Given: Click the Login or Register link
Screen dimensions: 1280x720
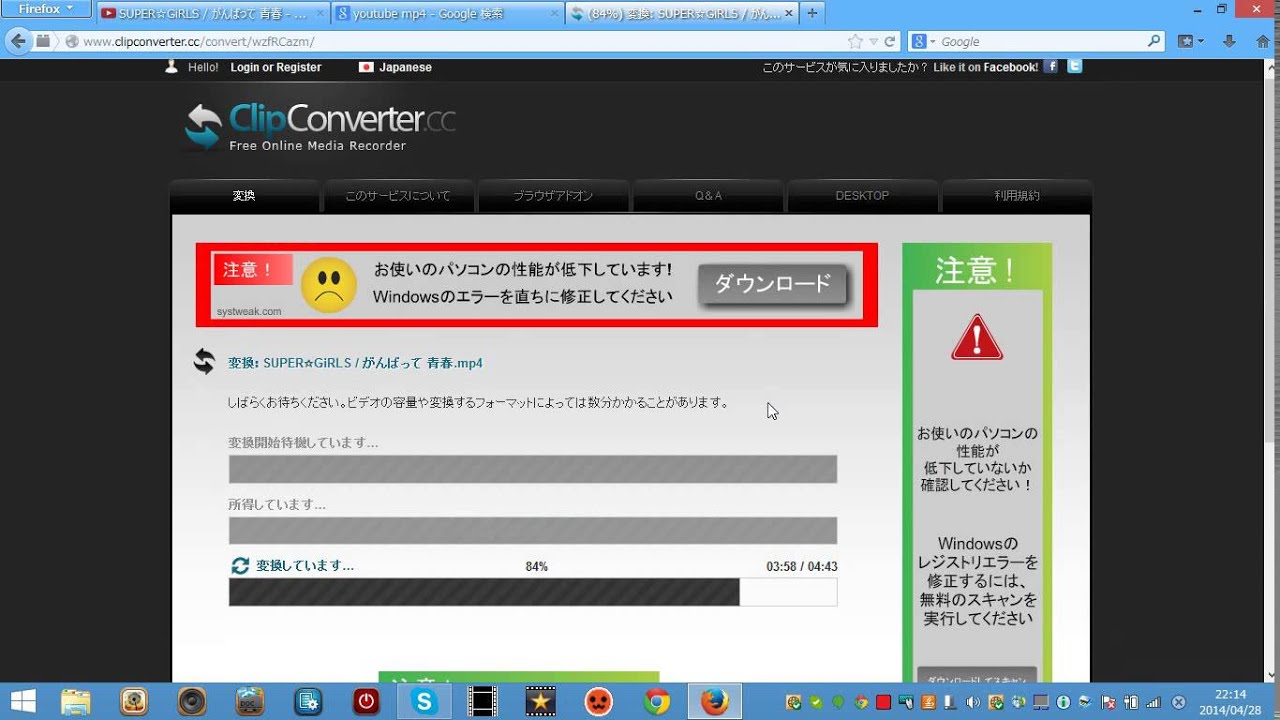Looking at the screenshot, I should [x=276, y=68].
